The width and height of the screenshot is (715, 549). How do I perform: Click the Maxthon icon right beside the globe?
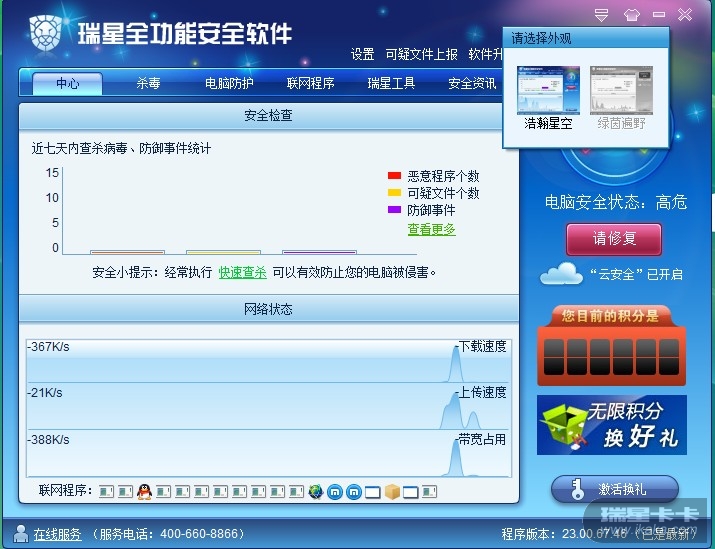click(335, 492)
